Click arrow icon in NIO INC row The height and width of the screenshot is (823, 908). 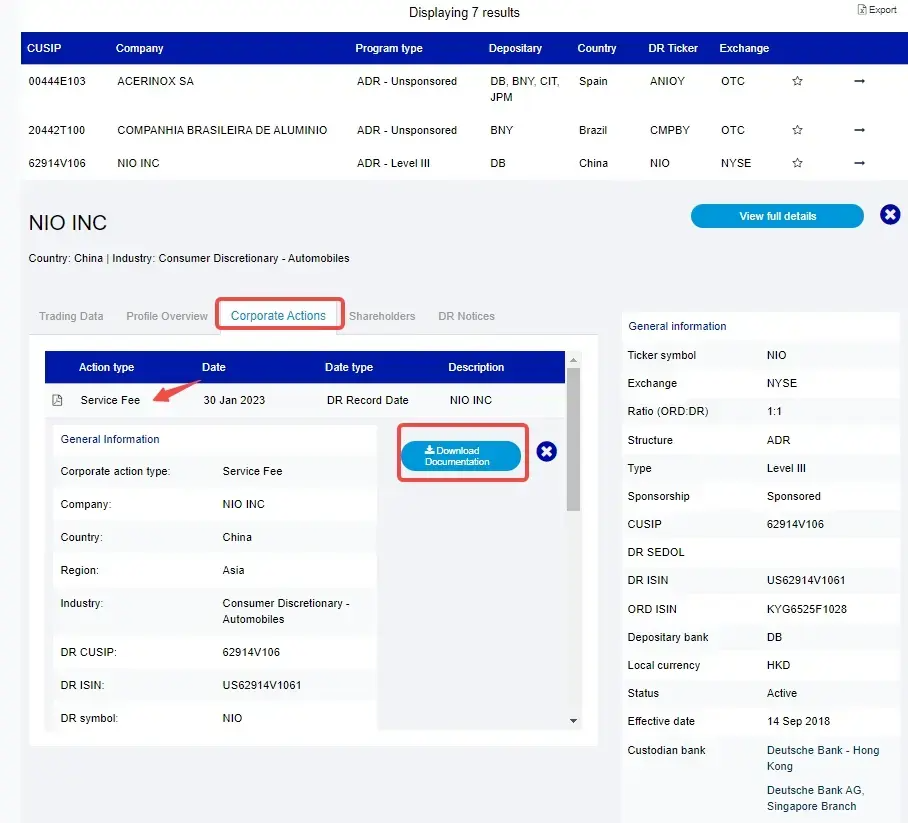click(x=859, y=163)
